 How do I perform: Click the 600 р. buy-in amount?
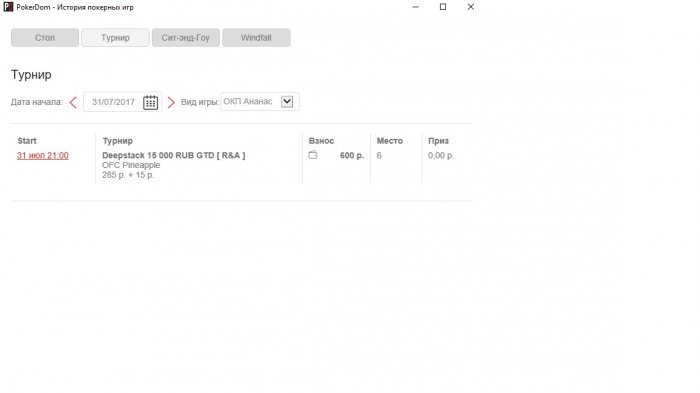click(352, 155)
